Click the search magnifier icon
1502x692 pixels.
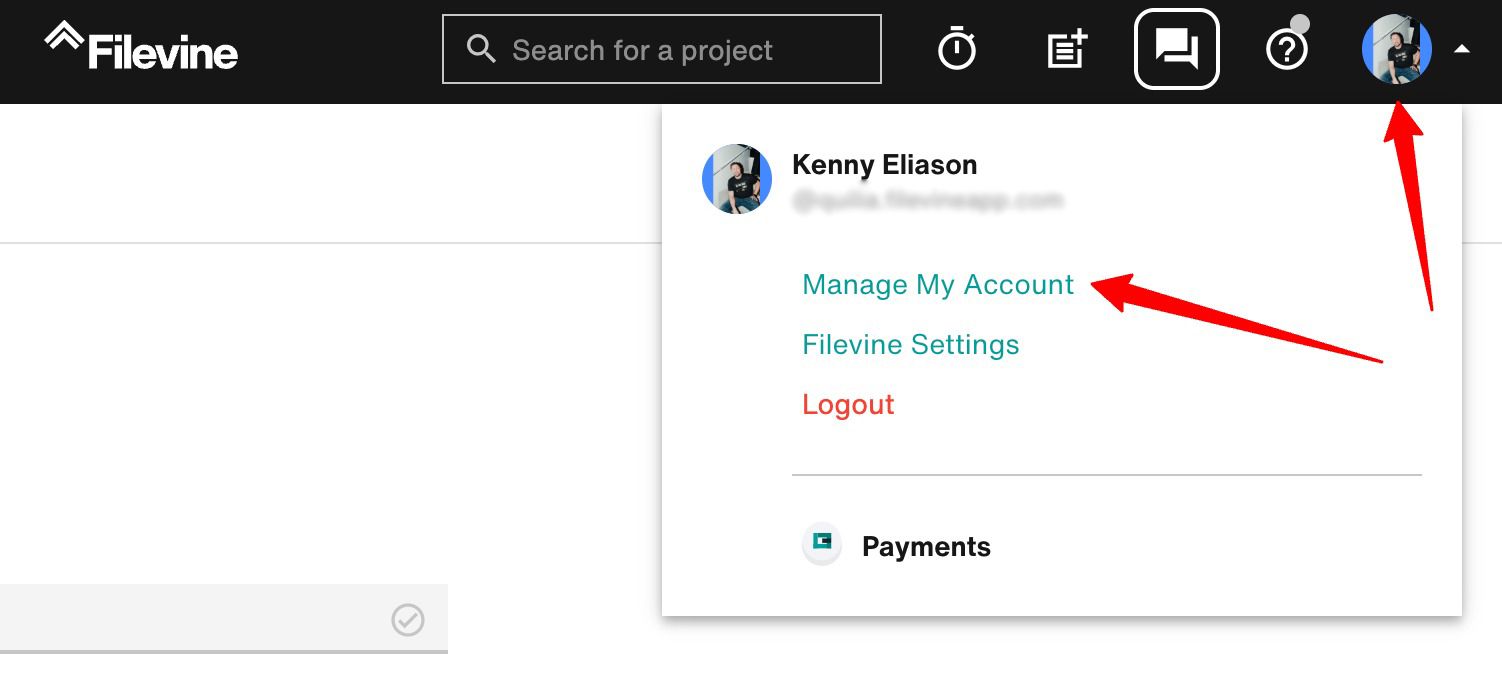tap(481, 47)
